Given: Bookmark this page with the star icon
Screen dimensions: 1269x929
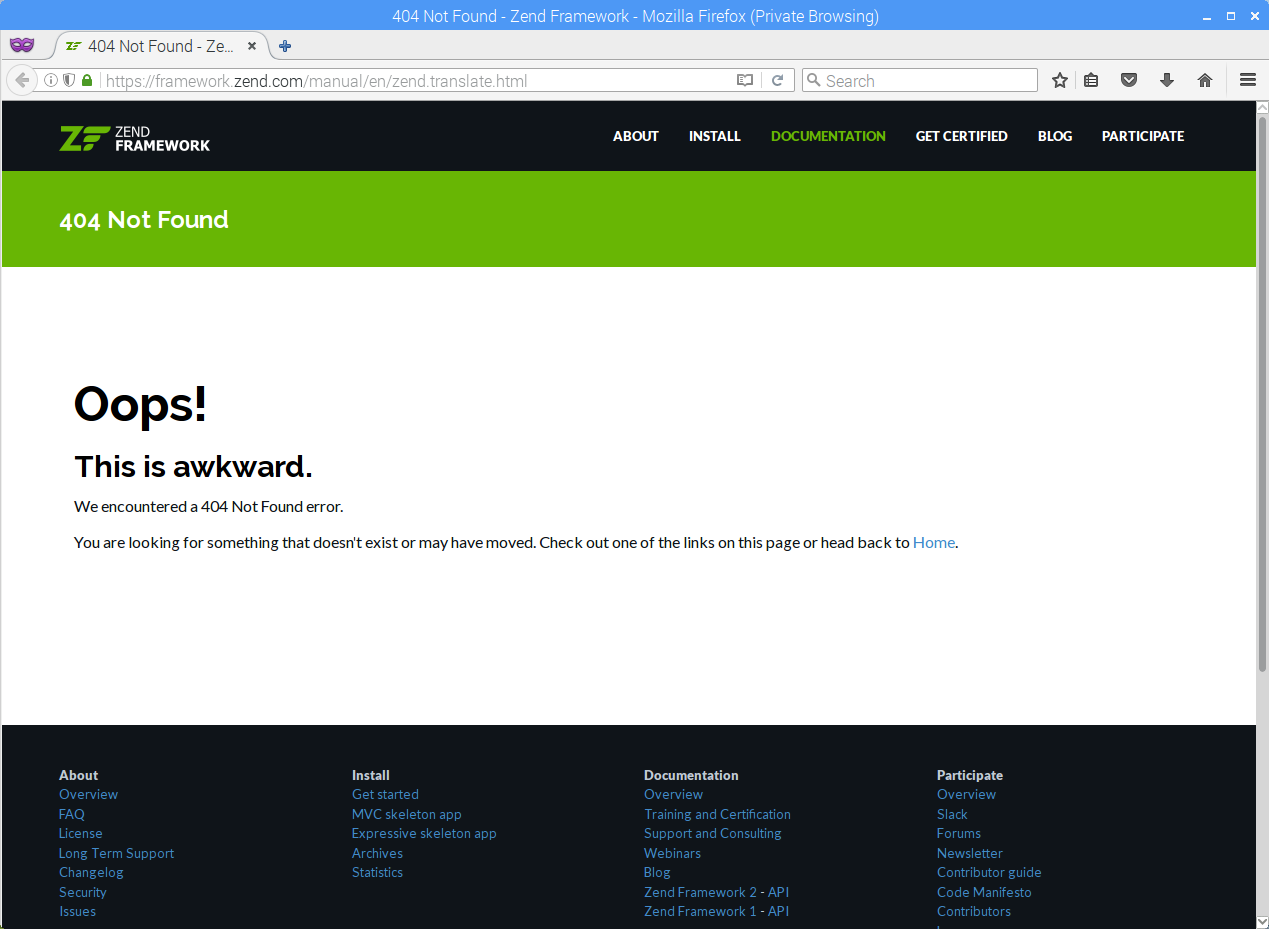Looking at the screenshot, I should 1060,80.
